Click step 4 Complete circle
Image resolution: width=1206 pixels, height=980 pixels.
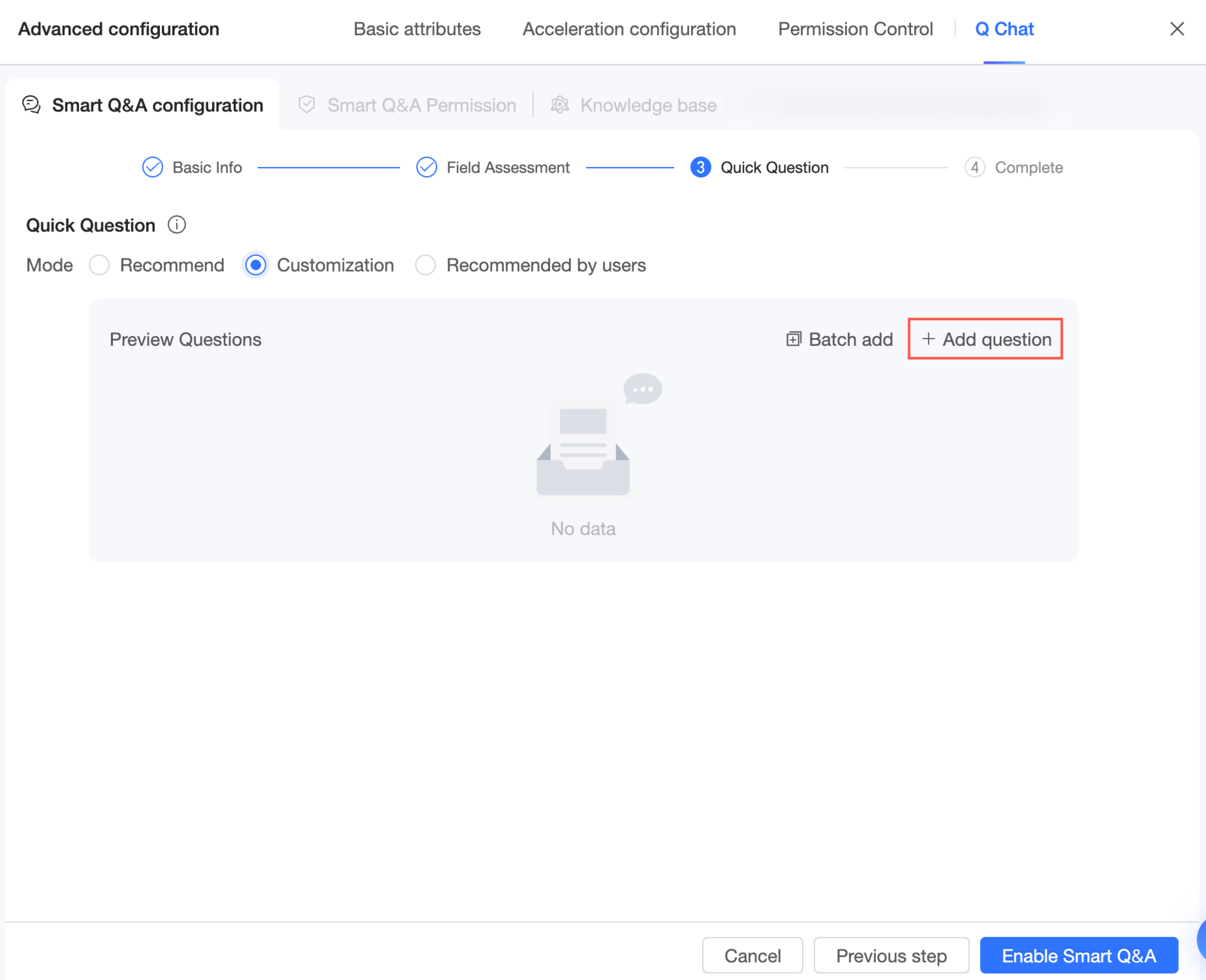pyautogui.click(x=975, y=167)
